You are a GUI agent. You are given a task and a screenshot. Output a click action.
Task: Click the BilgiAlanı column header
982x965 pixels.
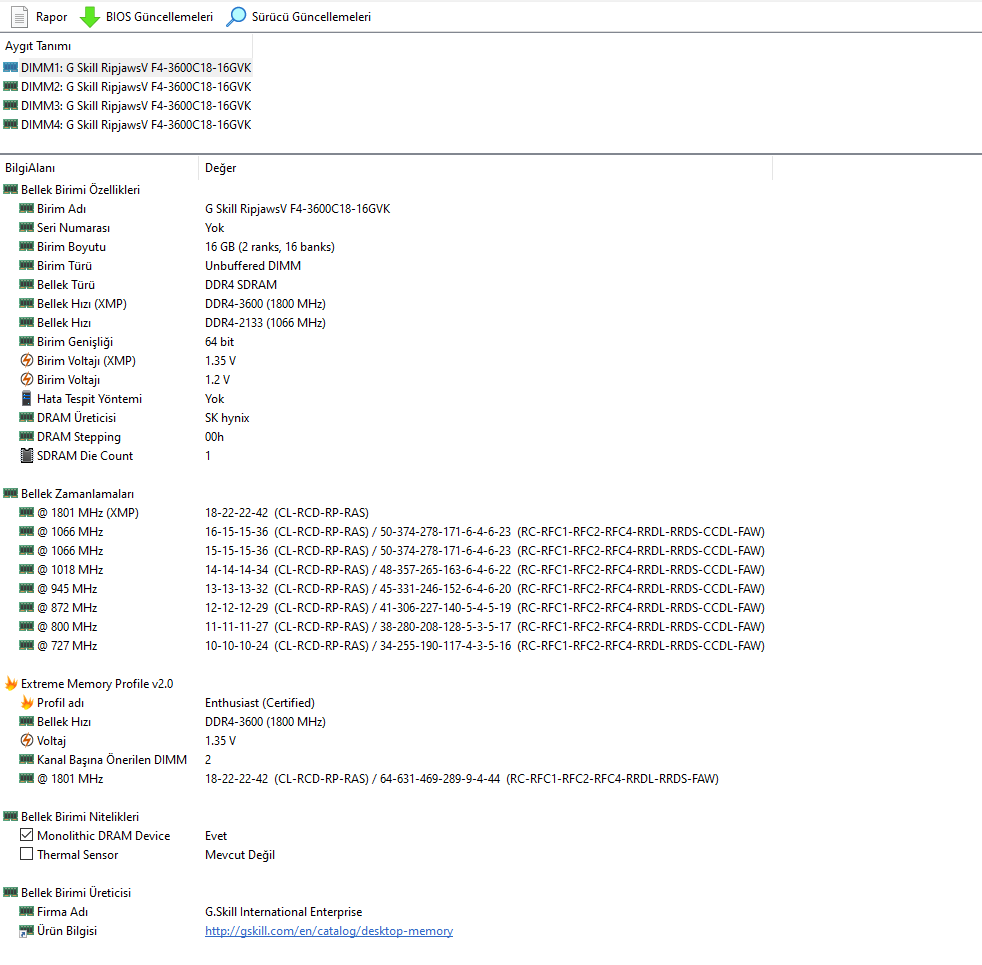click(x=99, y=168)
